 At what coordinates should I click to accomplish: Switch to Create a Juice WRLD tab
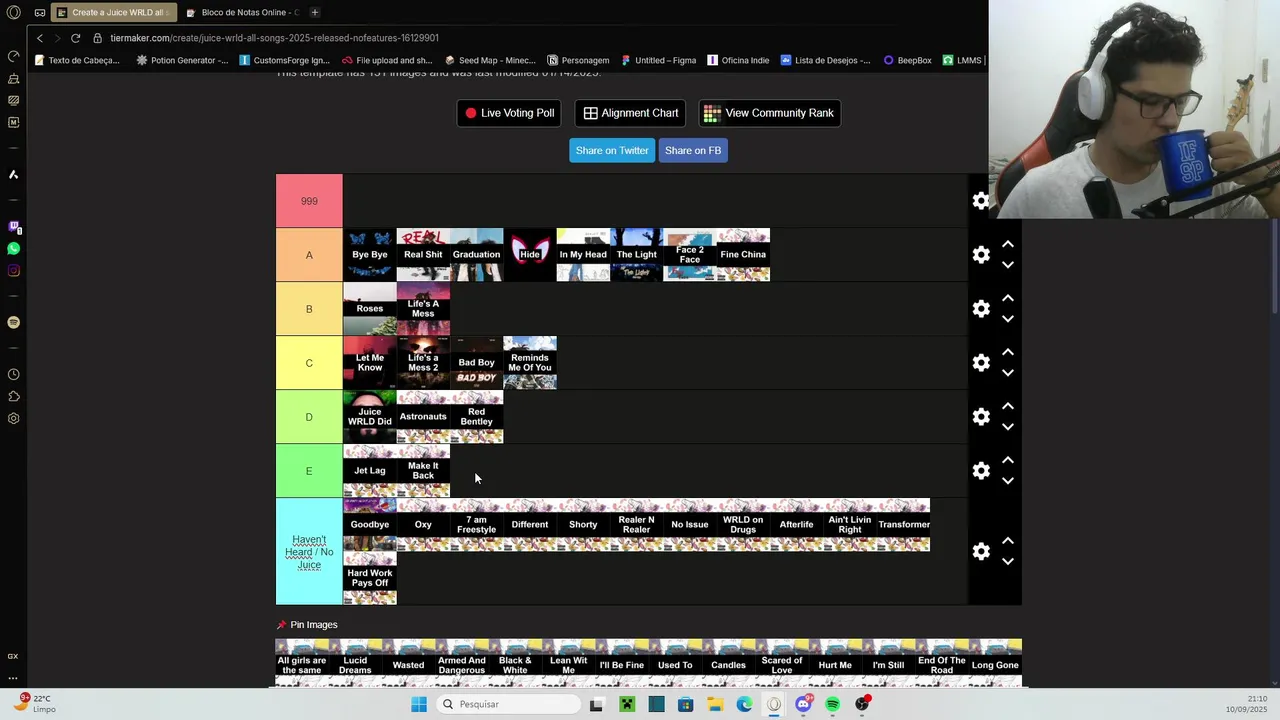click(x=114, y=12)
